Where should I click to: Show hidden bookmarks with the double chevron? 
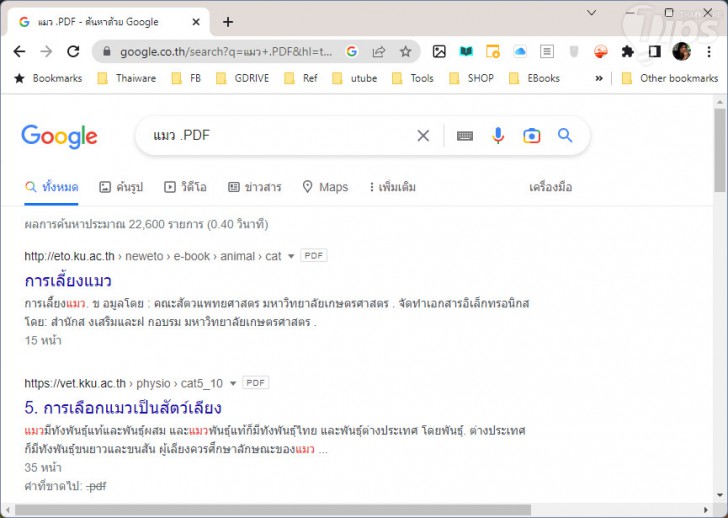(x=599, y=78)
